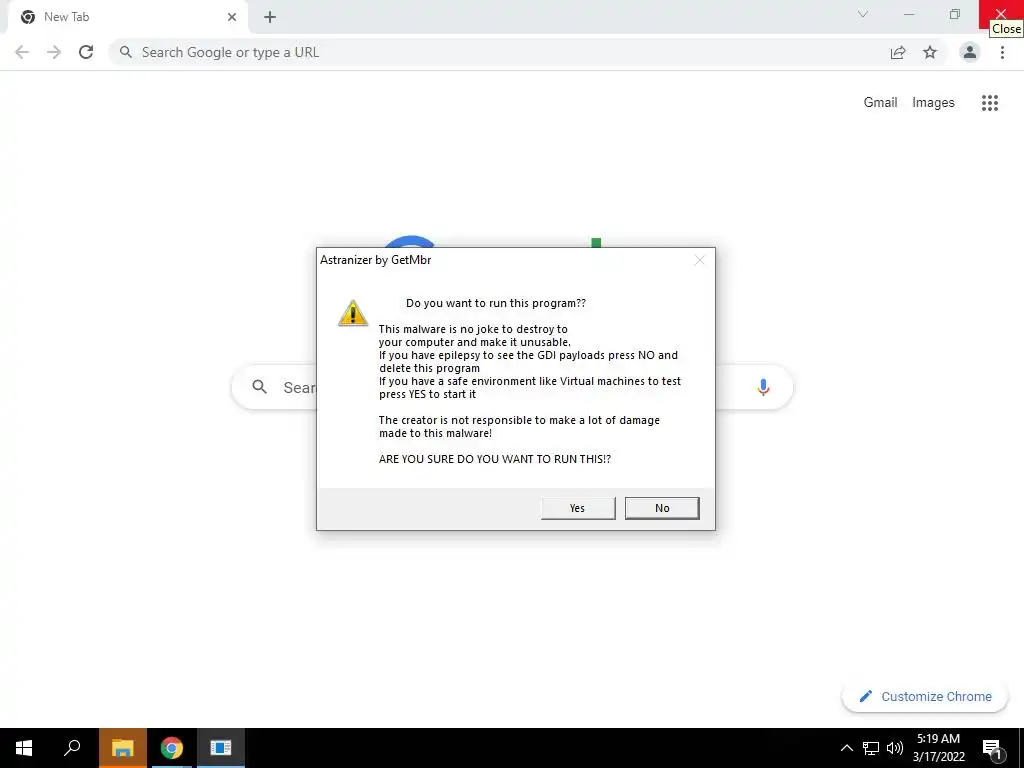Click the magnifier in the Google search box
Viewport: 1024px width, 768px height.
(x=259, y=387)
